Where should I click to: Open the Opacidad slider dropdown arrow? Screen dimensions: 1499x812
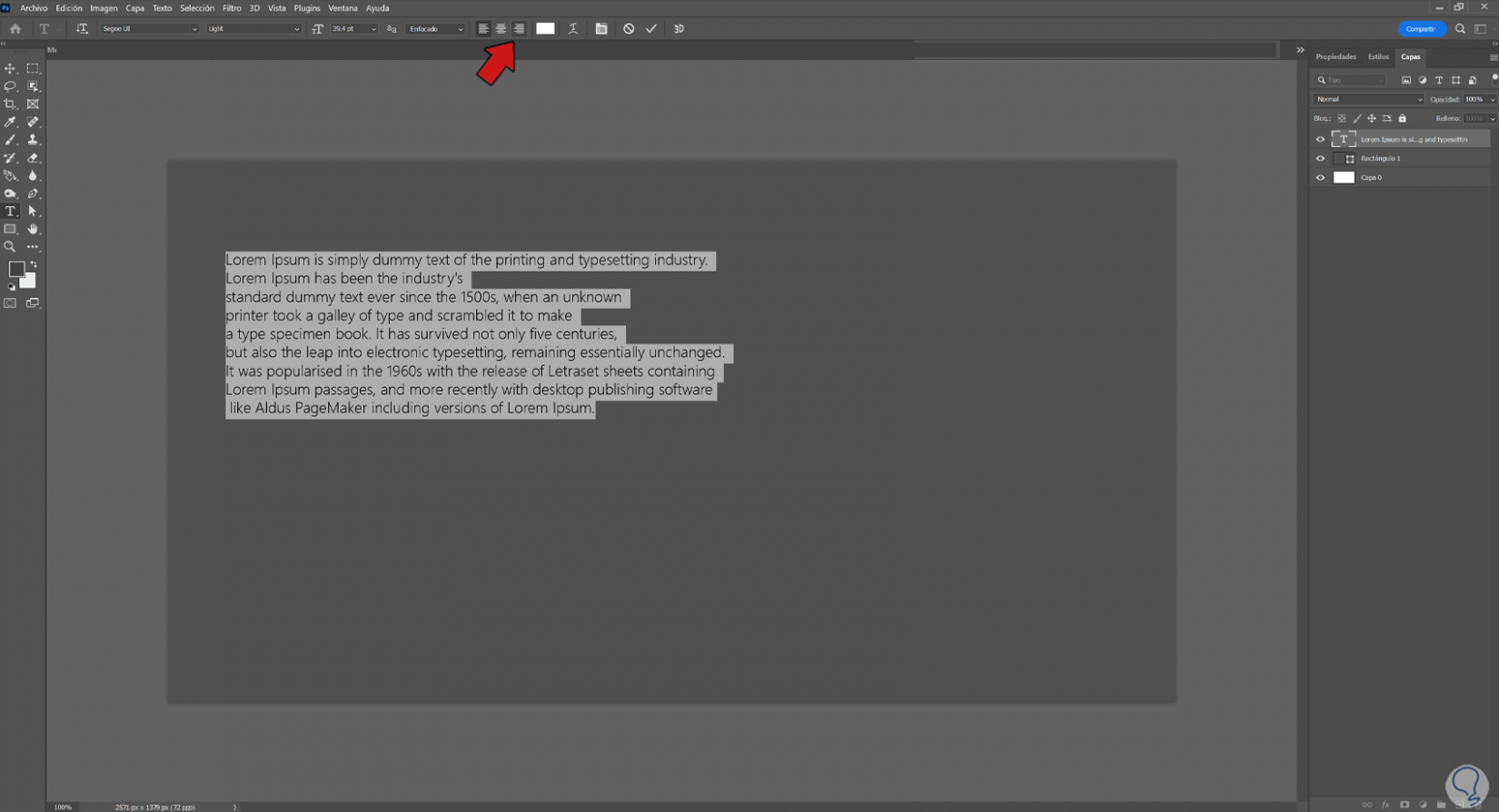tap(1492, 100)
